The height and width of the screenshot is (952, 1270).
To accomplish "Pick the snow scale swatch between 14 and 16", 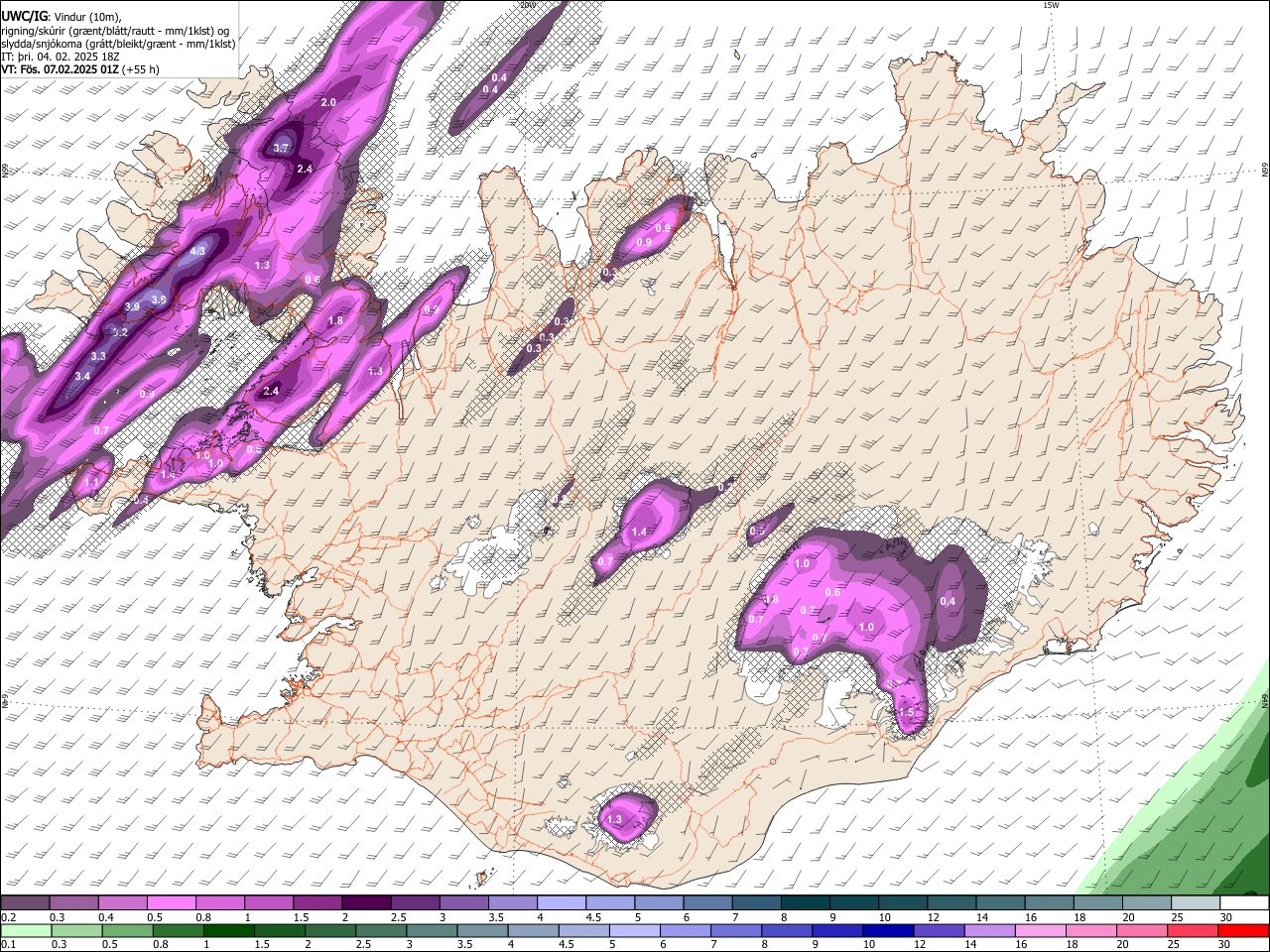I will click(x=1001, y=903).
